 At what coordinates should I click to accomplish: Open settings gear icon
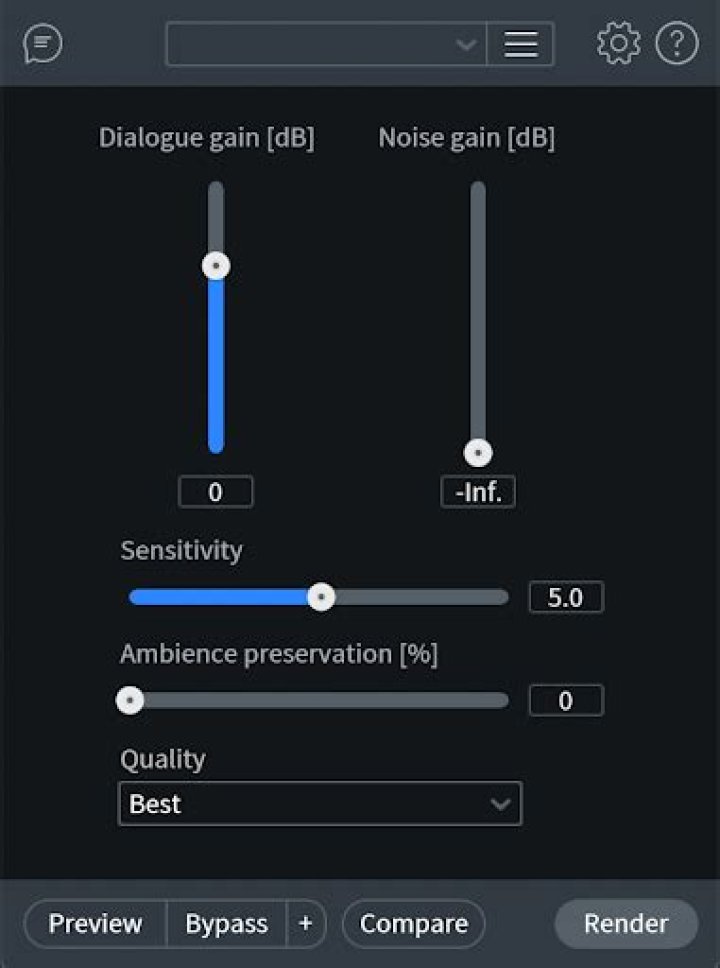pyautogui.click(x=618, y=45)
